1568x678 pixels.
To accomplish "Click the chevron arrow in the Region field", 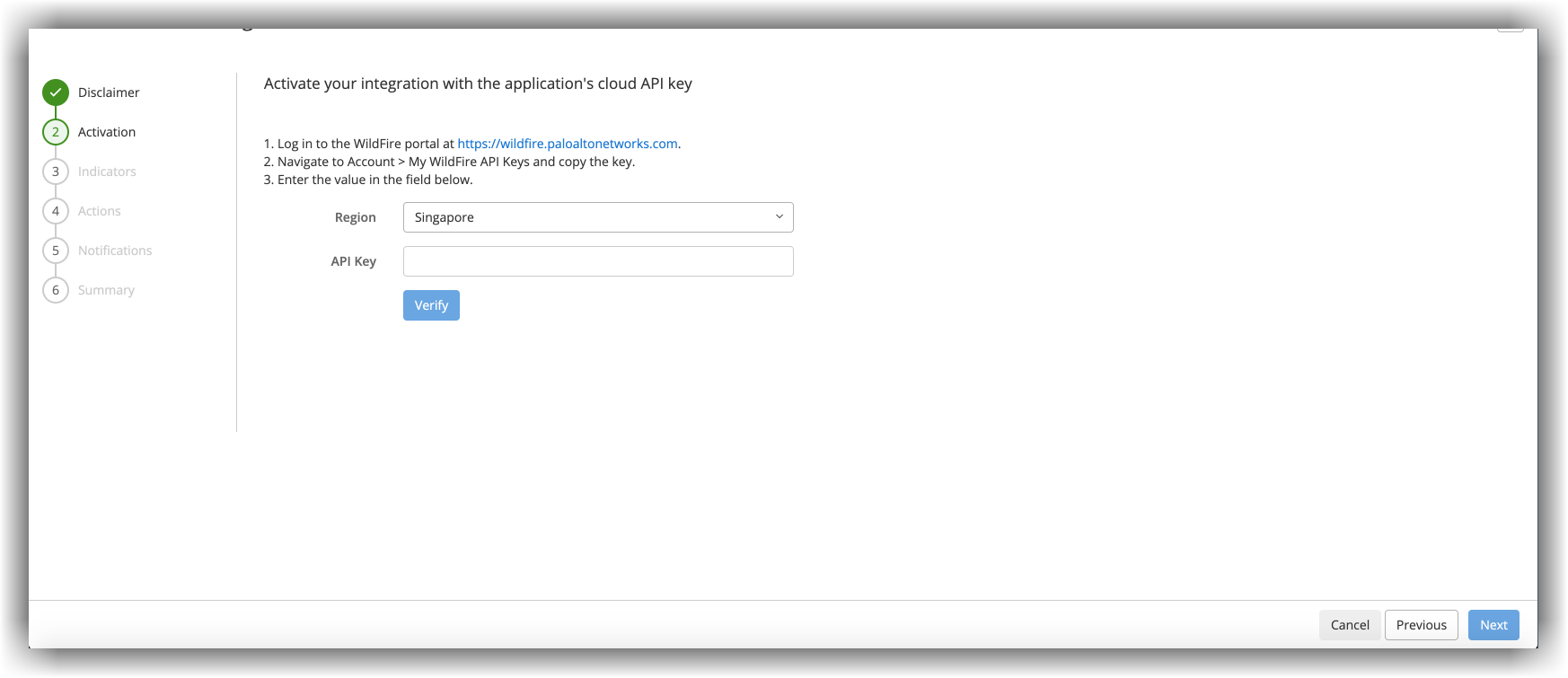I will coord(779,217).
